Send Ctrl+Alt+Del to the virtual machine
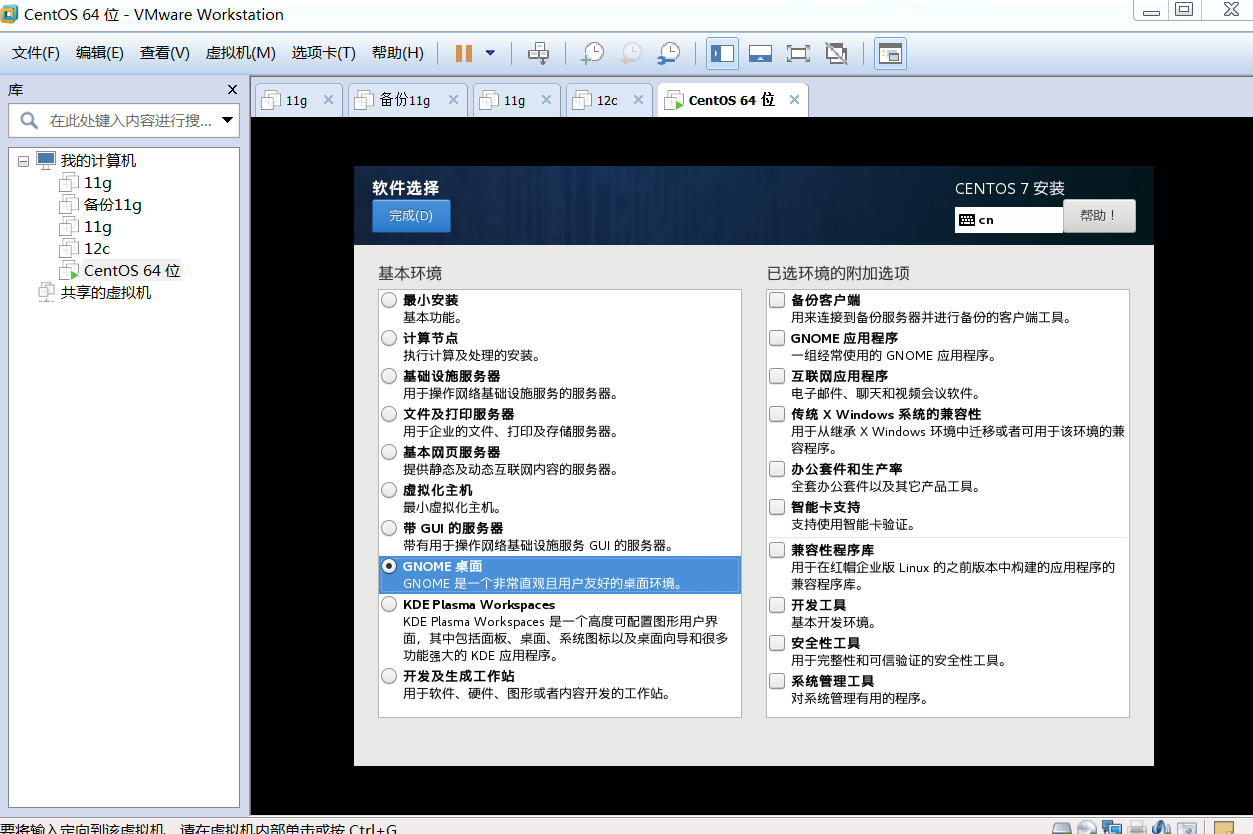Image resolution: width=1253 pixels, height=834 pixels. click(538, 53)
